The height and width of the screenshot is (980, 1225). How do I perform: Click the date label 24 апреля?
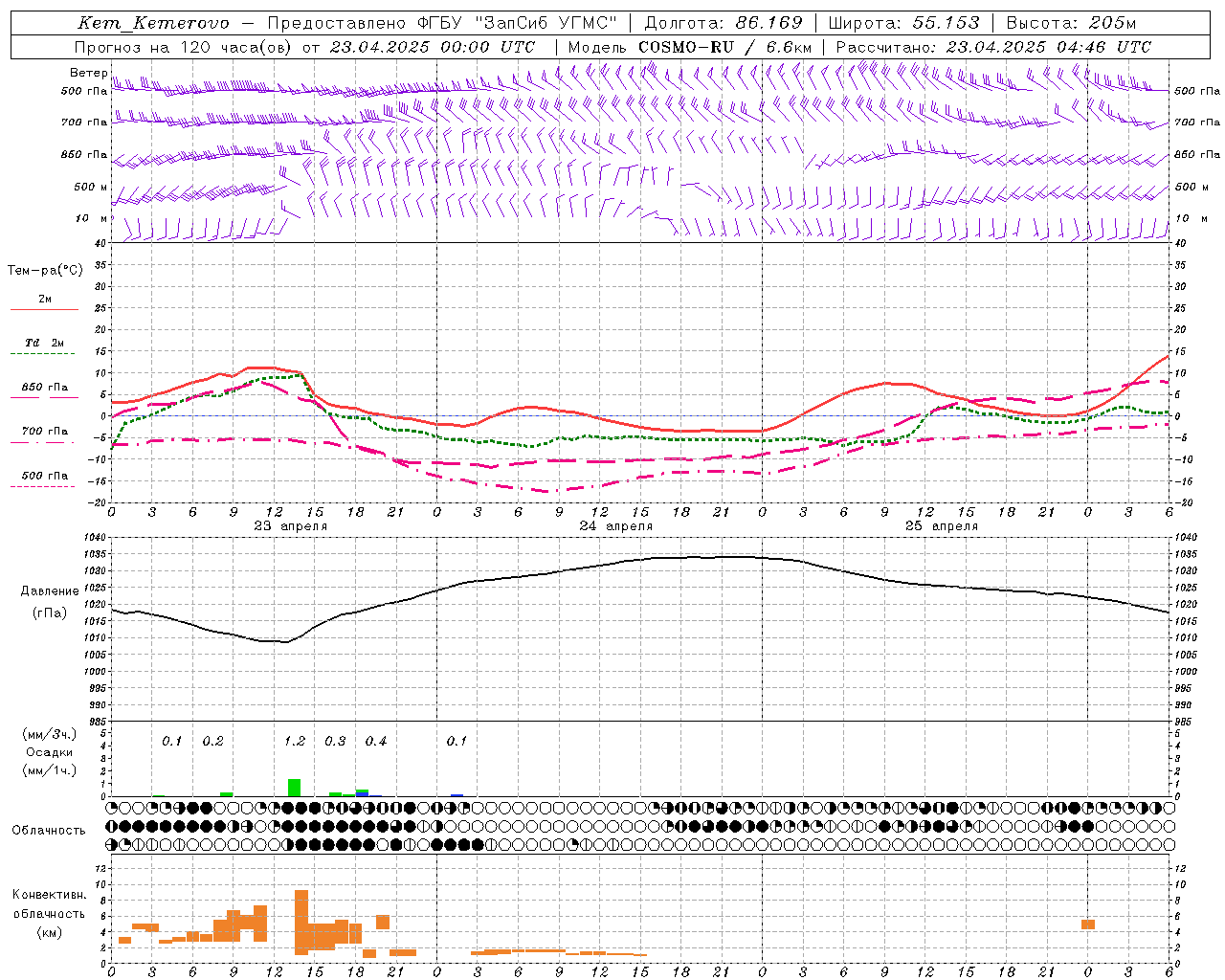[616, 526]
